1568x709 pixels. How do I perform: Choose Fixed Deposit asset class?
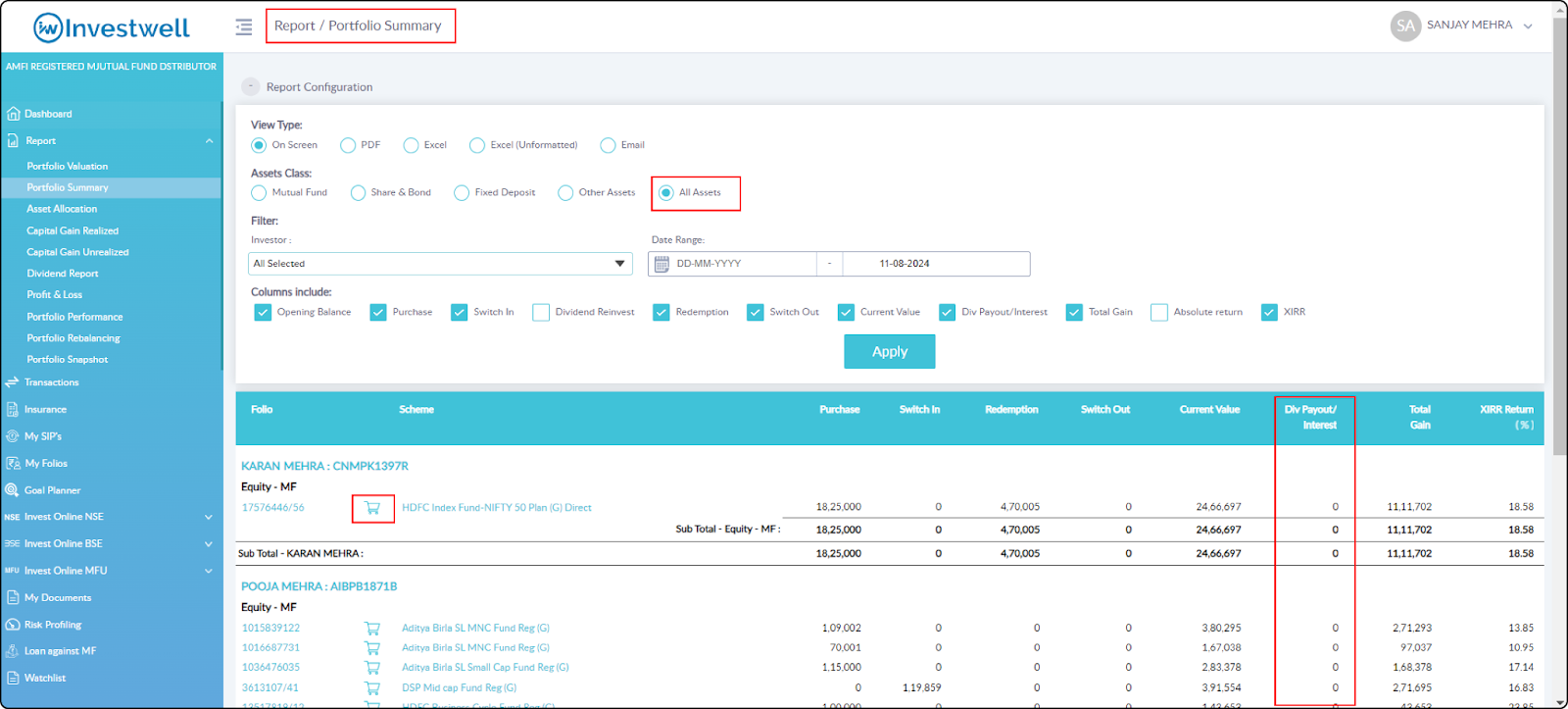pos(462,193)
